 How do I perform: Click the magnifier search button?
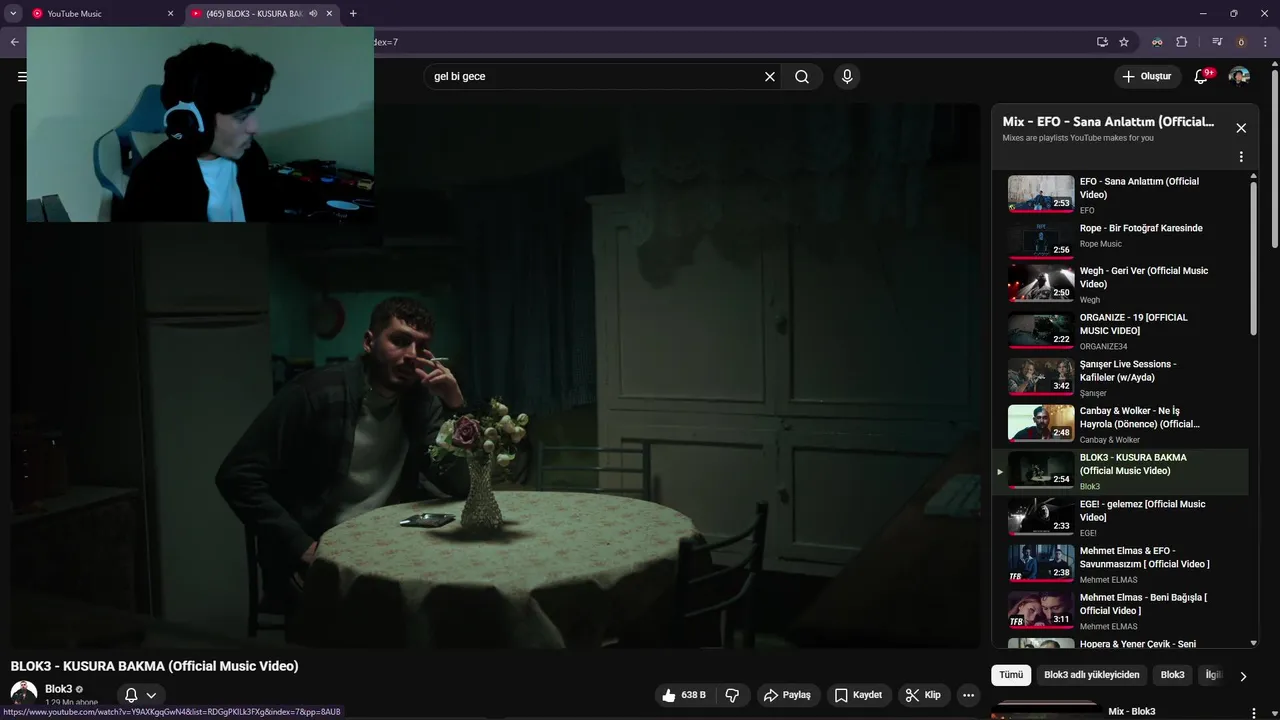point(802,76)
